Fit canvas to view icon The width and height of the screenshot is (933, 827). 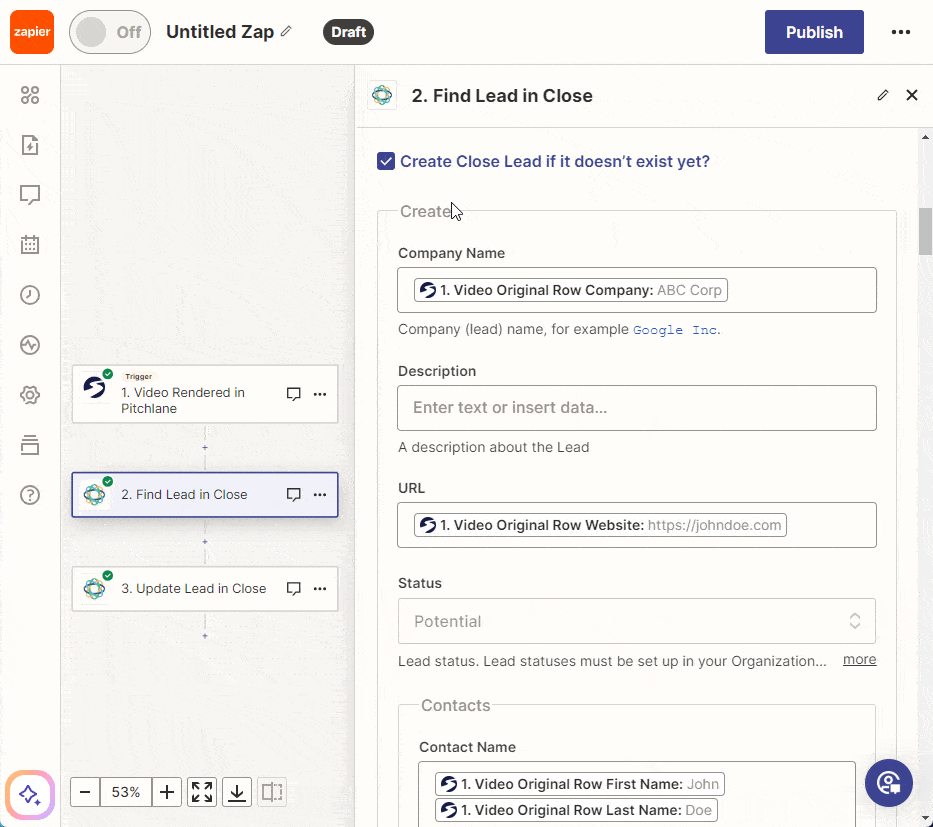click(x=202, y=792)
